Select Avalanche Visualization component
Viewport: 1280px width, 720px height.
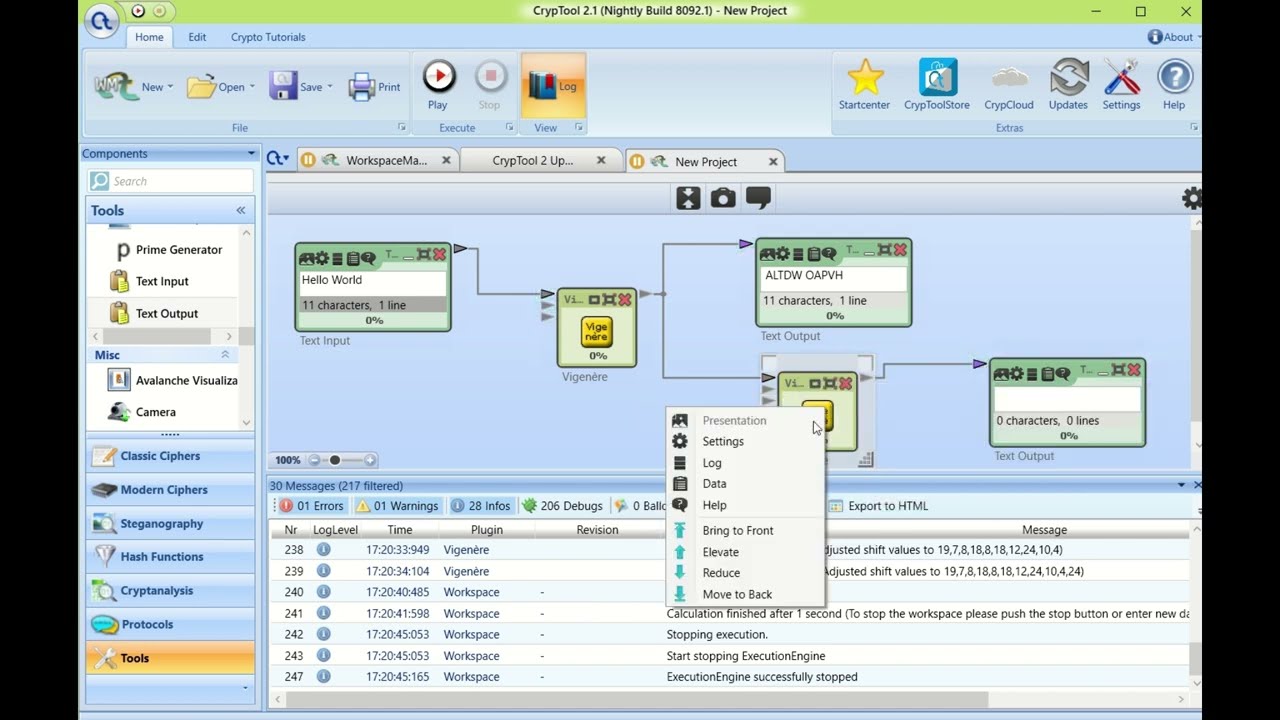click(x=173, y=380)
